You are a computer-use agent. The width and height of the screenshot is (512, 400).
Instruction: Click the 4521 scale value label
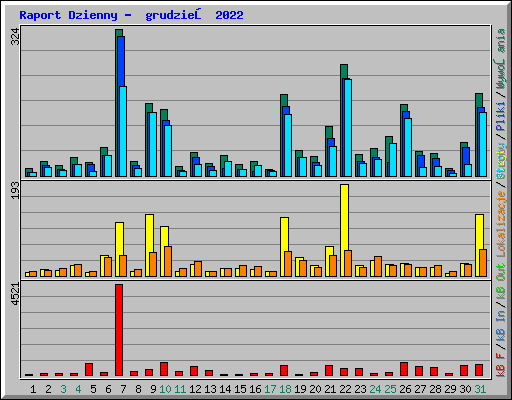click(15, 294)
